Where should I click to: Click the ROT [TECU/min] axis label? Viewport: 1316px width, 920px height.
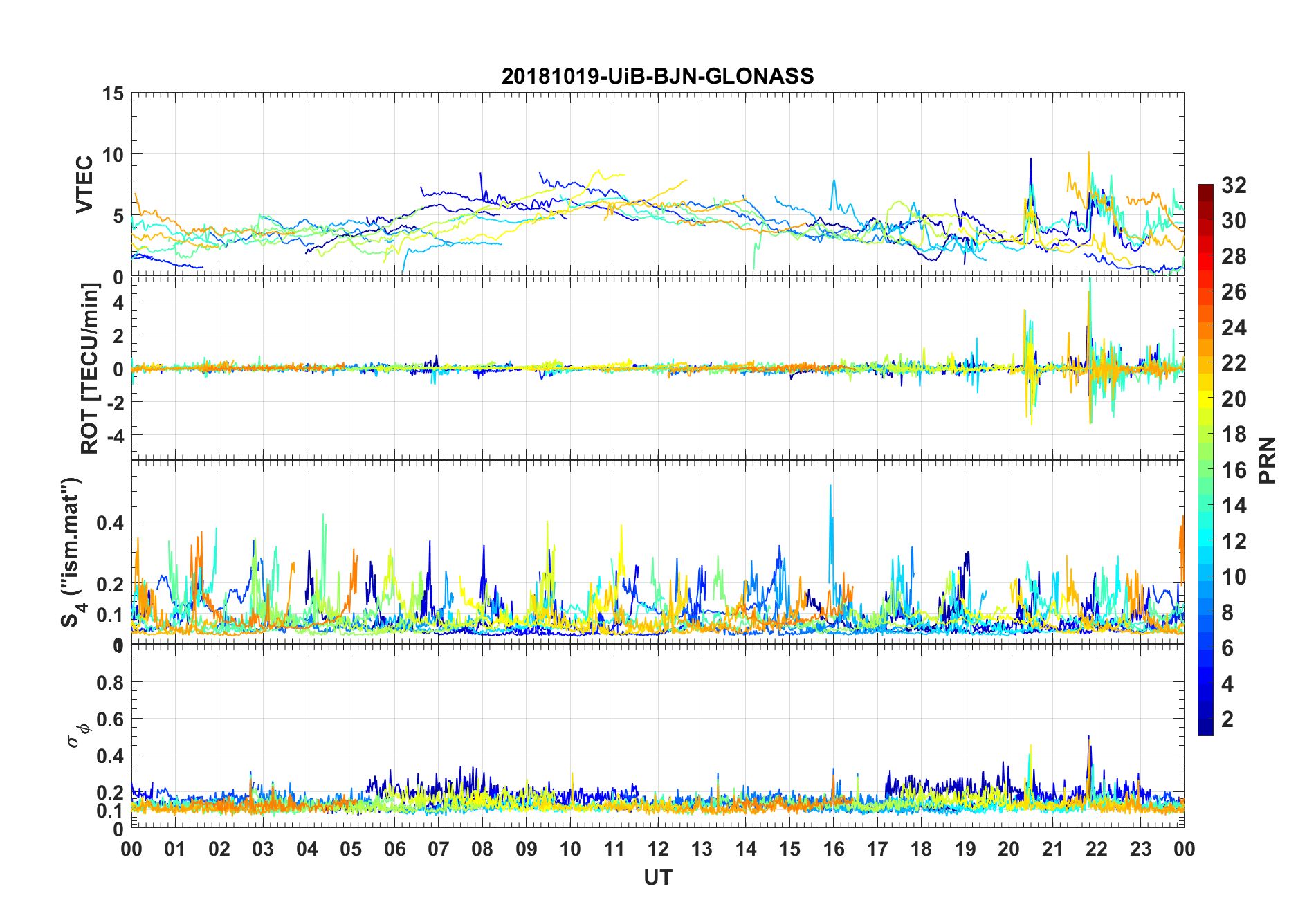pyautogui.click(x=90, y=368)
